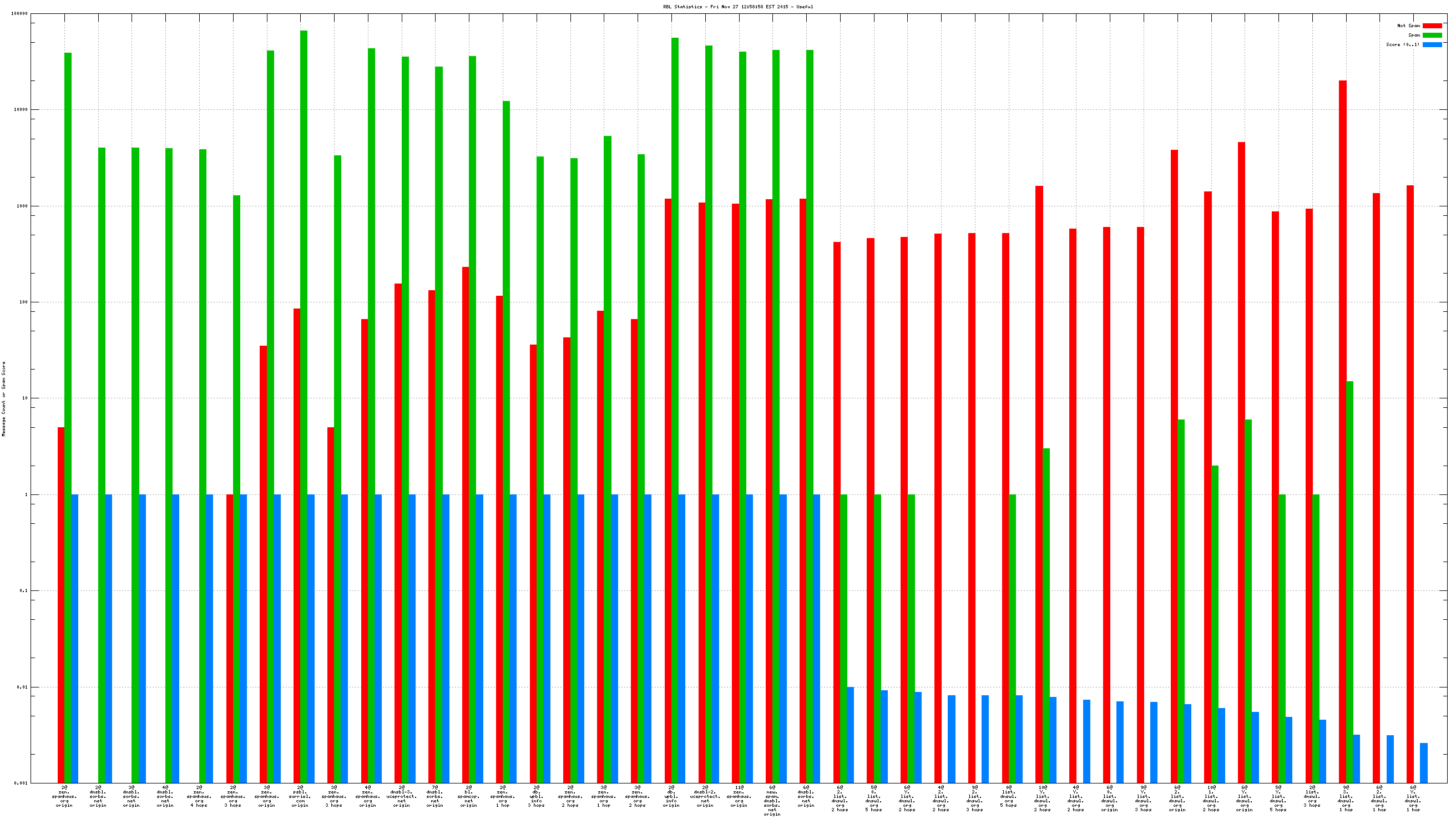Screen dimensions: 1456x819
Task: Click the RBL Statistics chart title
Action: [x=737, y=7]
